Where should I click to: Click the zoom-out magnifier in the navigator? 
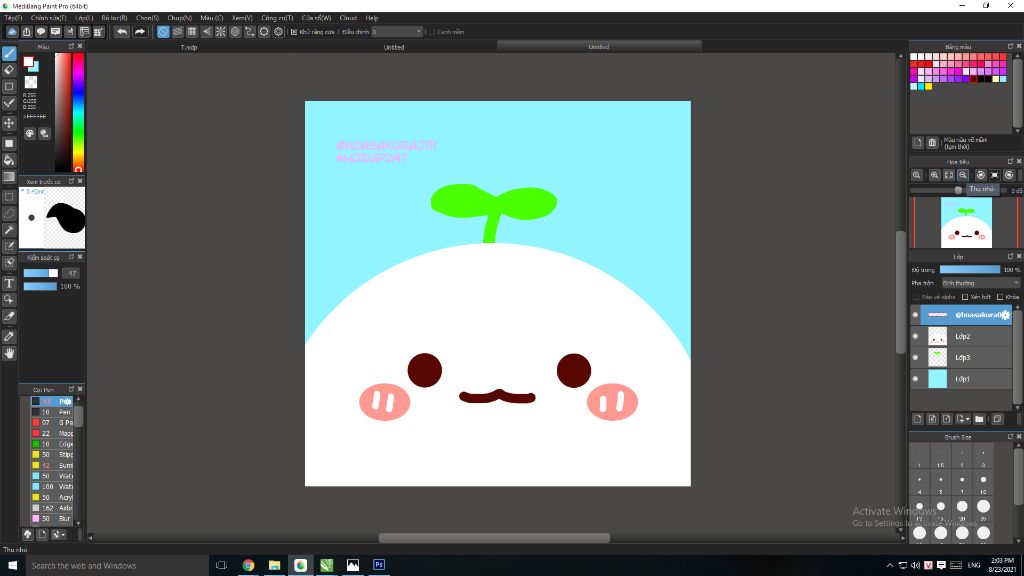[x=963, y=175]
